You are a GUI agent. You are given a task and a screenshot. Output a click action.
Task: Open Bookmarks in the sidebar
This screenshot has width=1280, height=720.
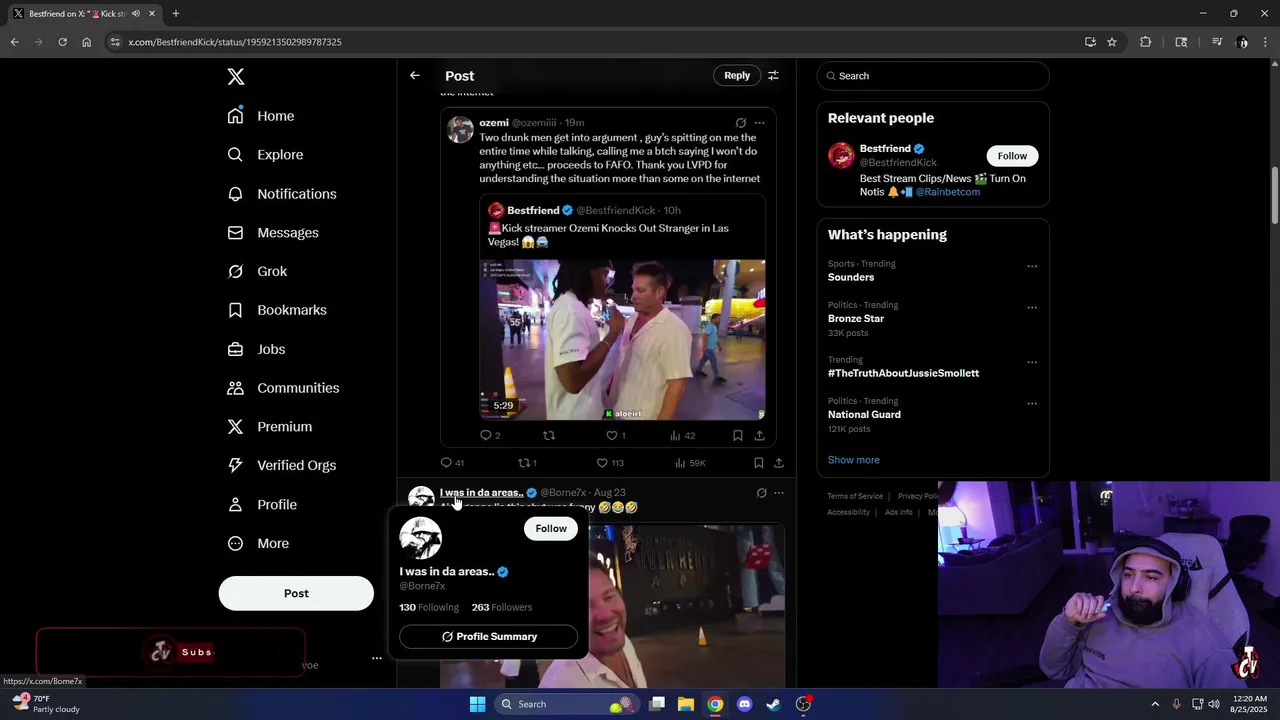277,310
